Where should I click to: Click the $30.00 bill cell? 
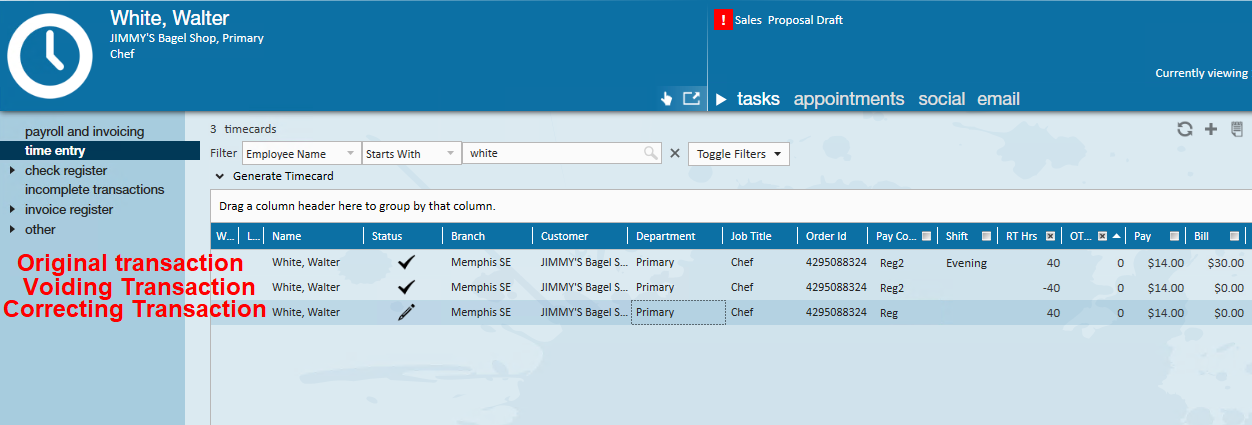(1225, 263)
